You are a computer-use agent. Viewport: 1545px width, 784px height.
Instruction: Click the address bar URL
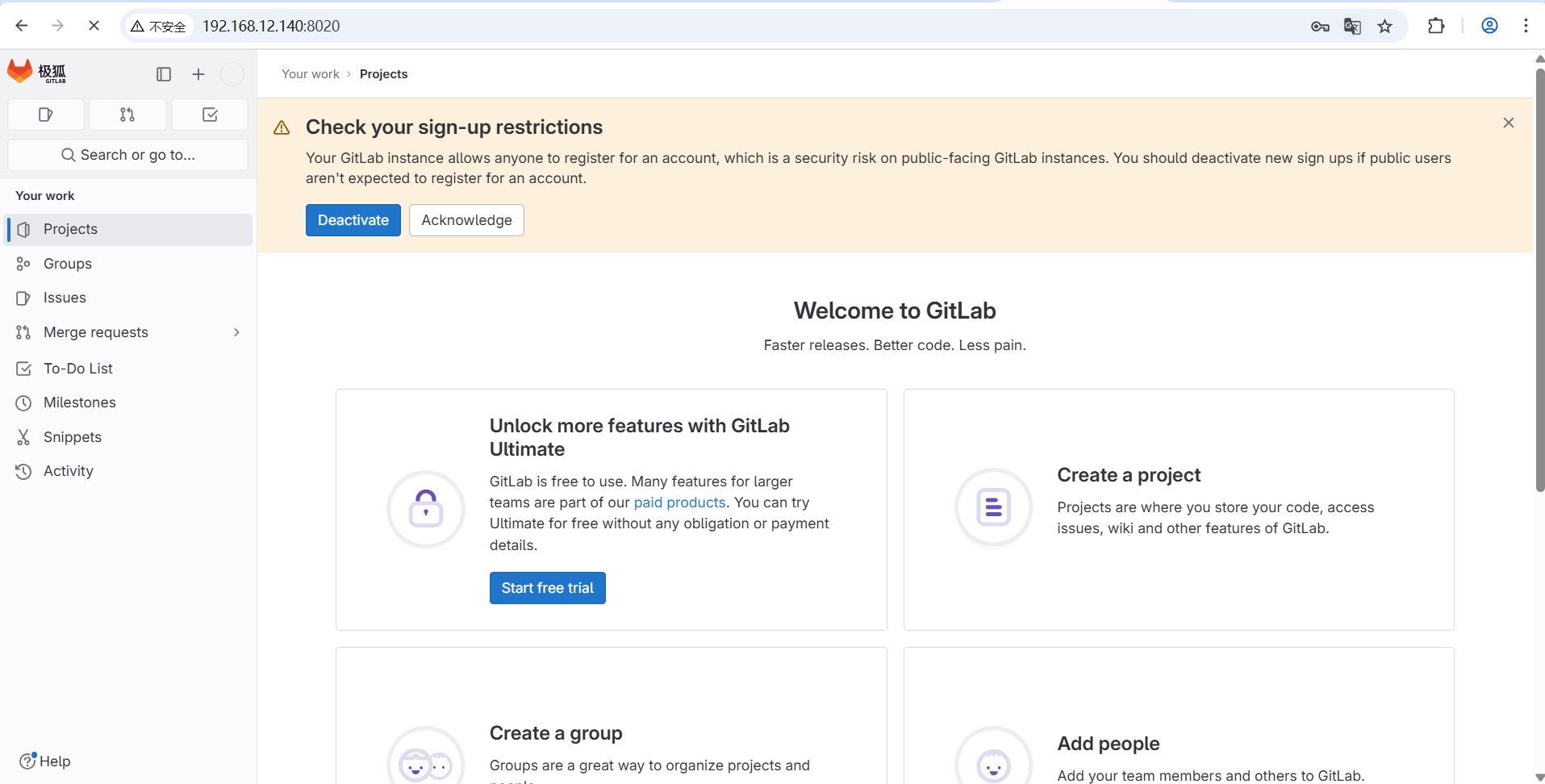tap(271, 27)
